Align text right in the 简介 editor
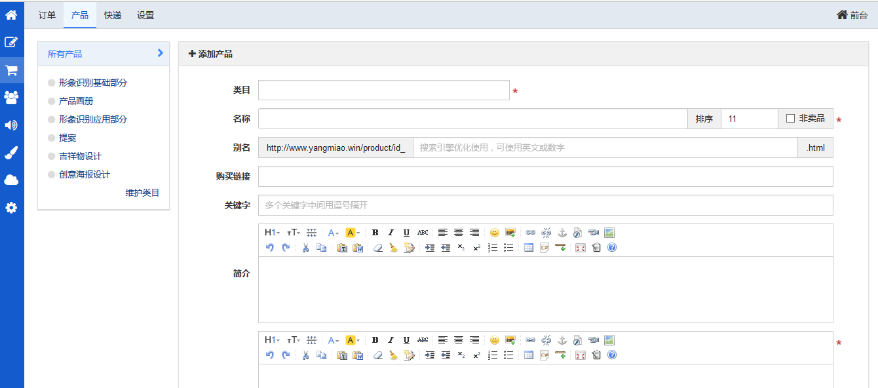The width and height of the screenshot is (878, 388). (x=474, y=232)
